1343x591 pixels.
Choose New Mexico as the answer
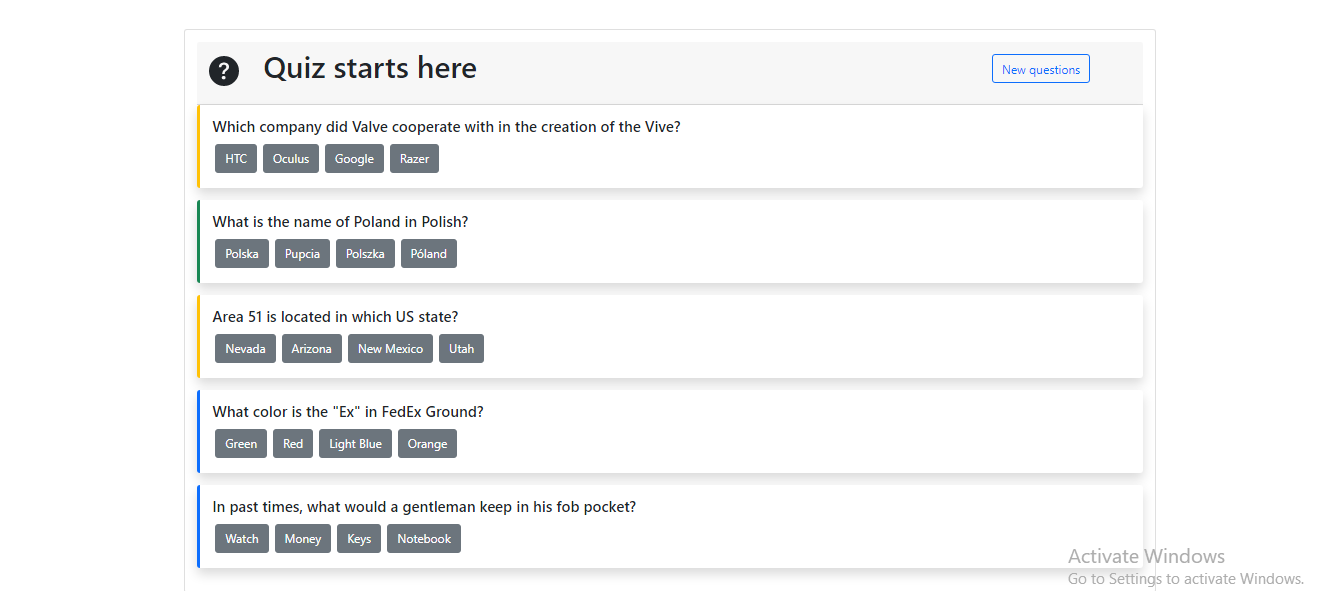tap(390, 349)
